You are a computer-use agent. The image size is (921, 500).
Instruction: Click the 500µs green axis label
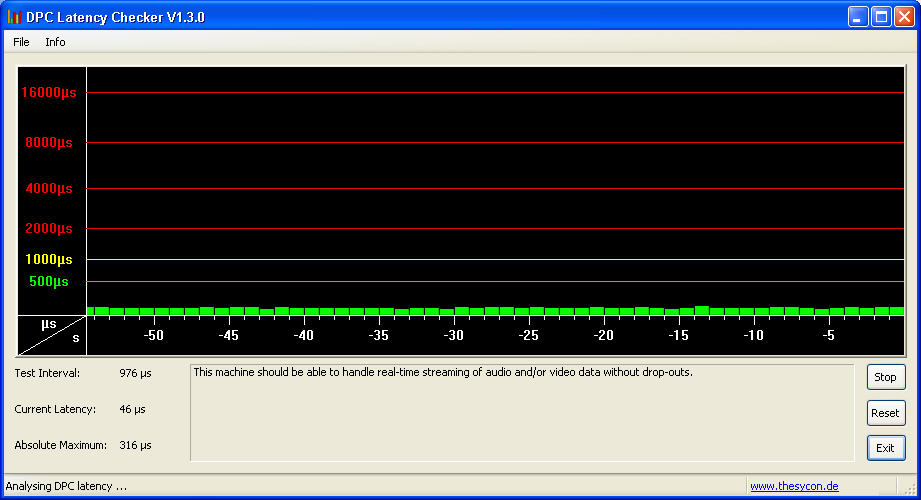click(x=49, y=281)
